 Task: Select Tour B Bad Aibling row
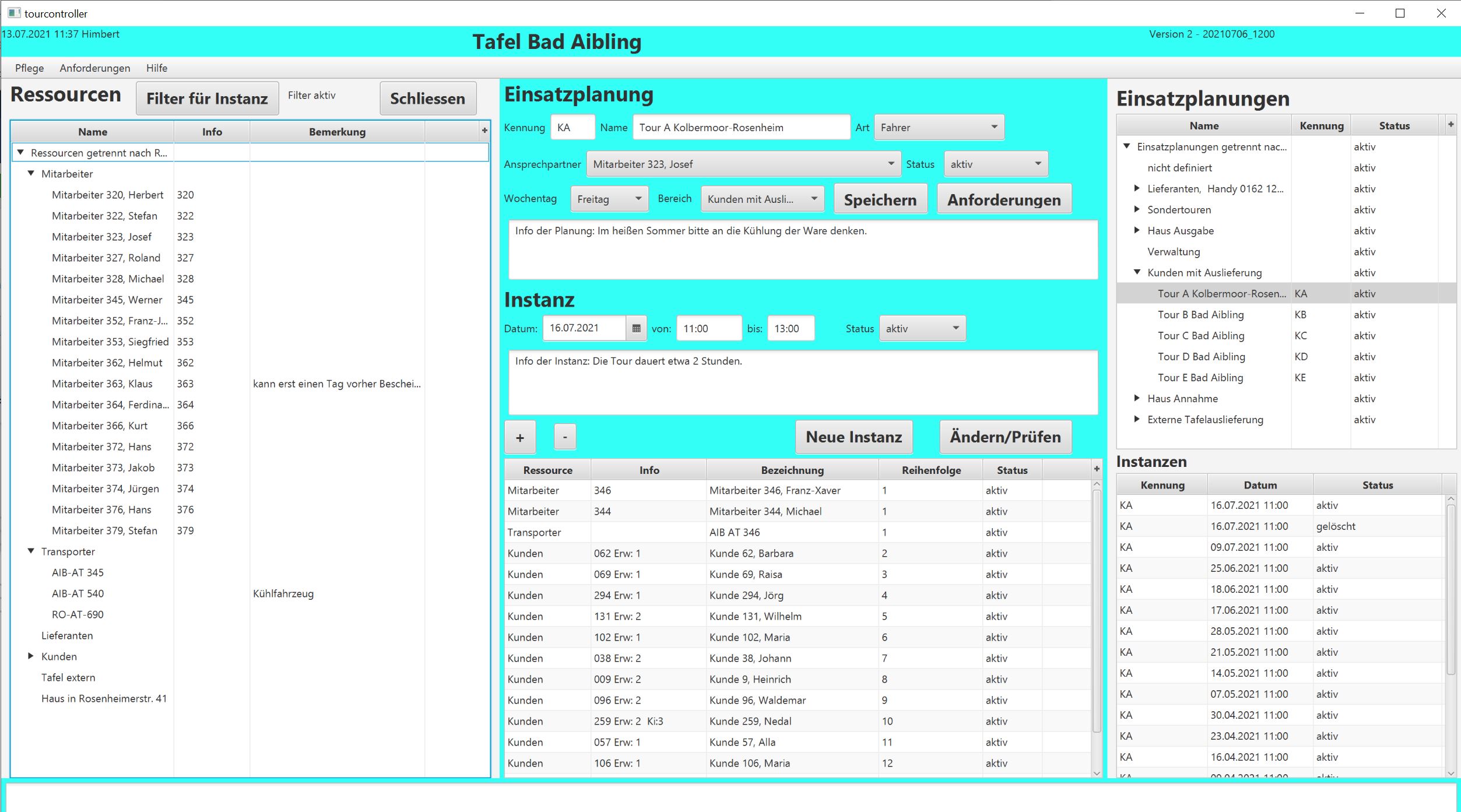click(x=1200, y=315)
